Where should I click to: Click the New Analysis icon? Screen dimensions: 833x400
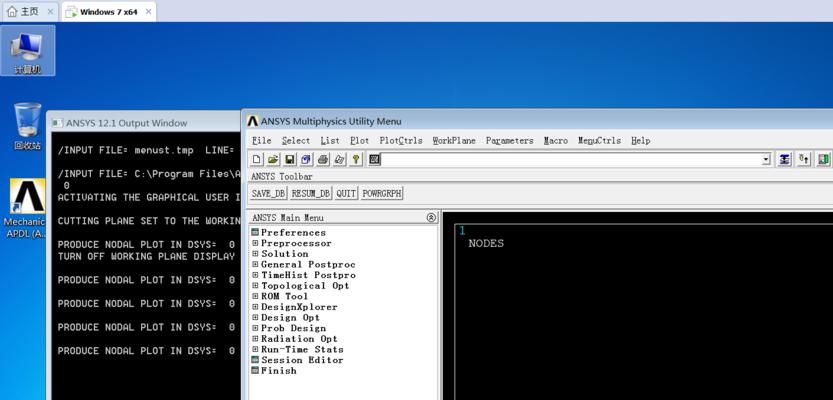pos(257,159)
